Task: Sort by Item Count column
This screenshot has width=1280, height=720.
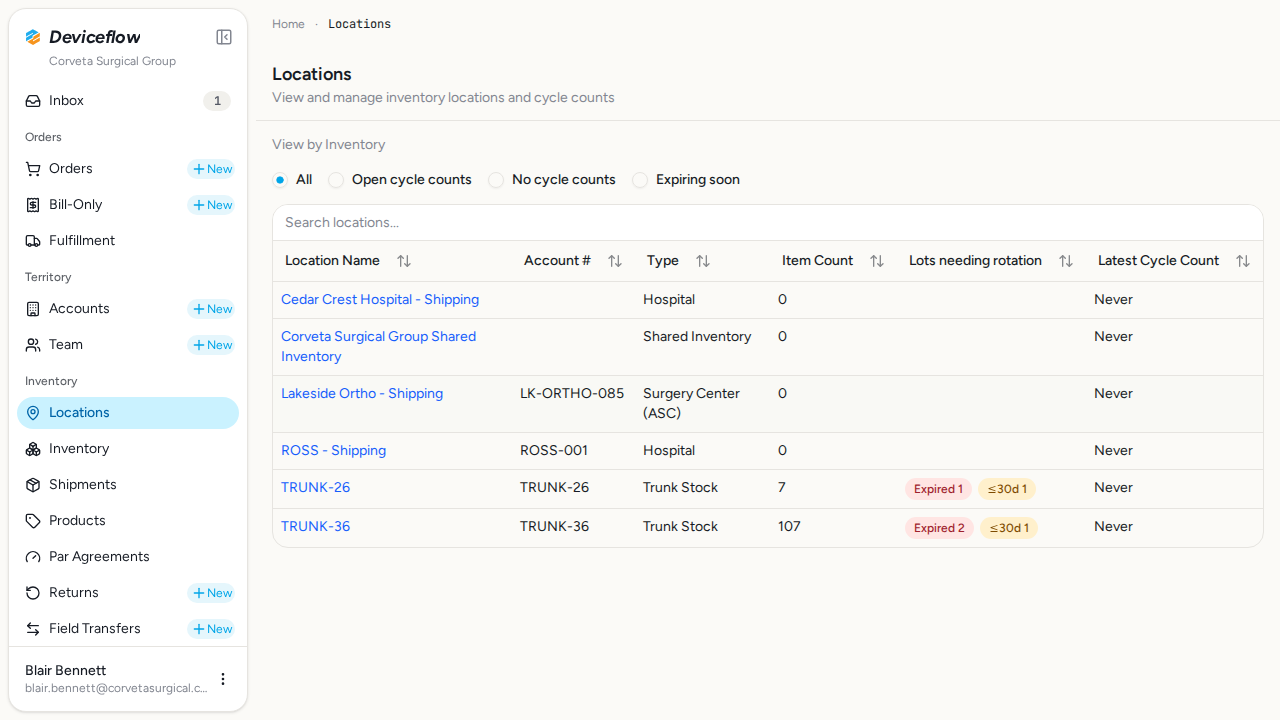Action: (x=877, y=261)
